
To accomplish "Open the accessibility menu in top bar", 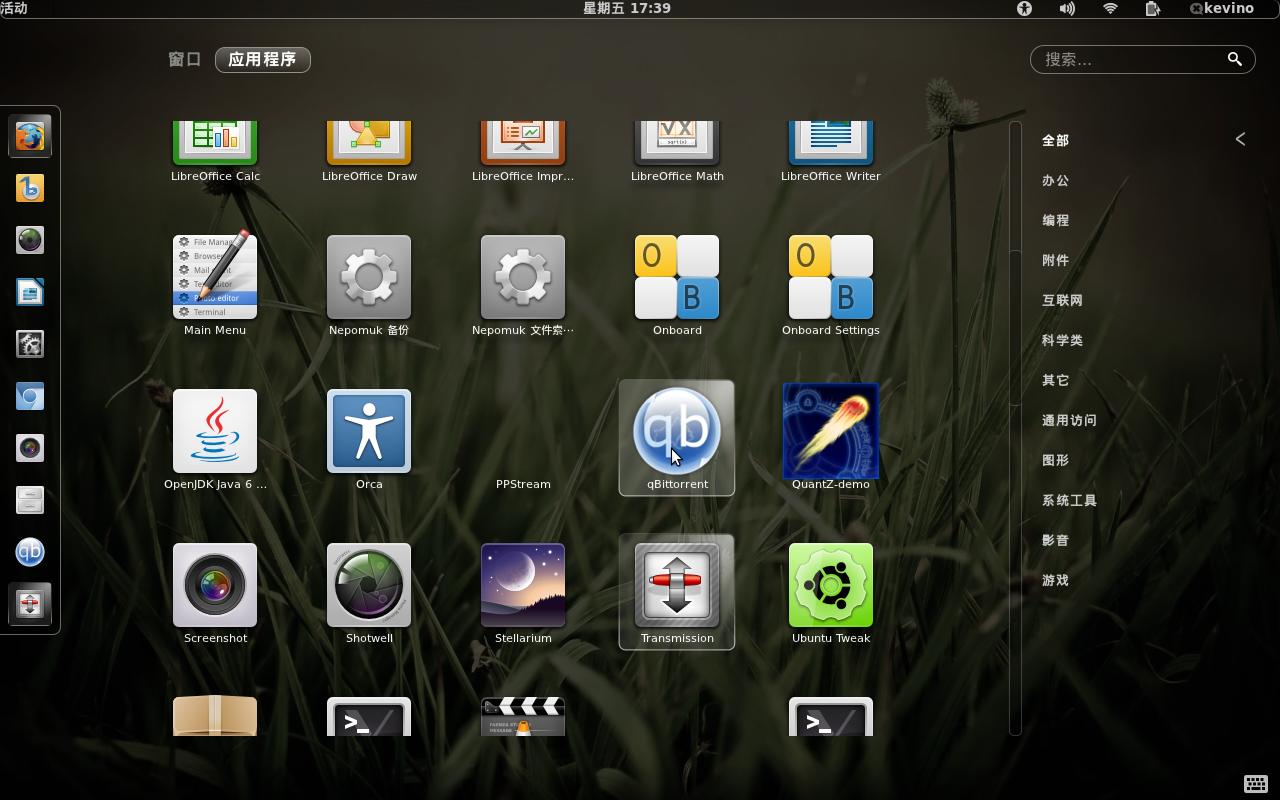I will 1024,8.
